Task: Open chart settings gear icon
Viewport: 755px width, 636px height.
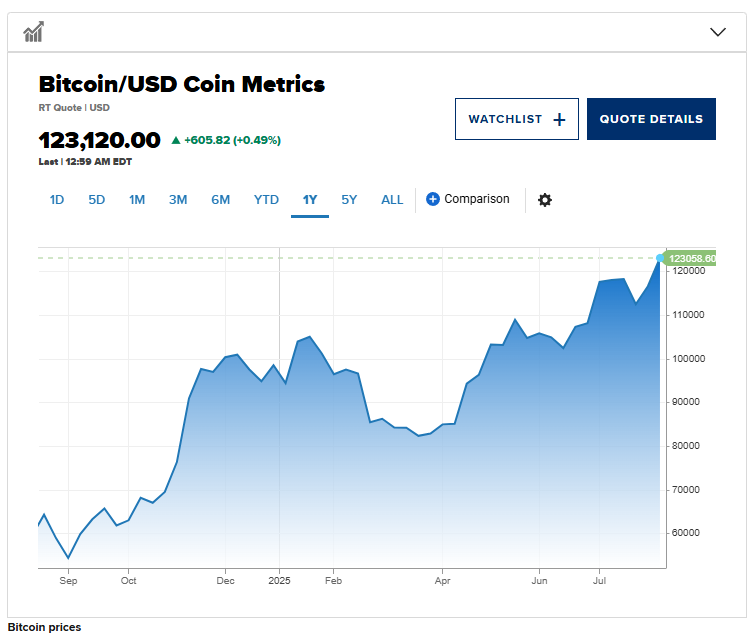Action: tap(545, 199)
